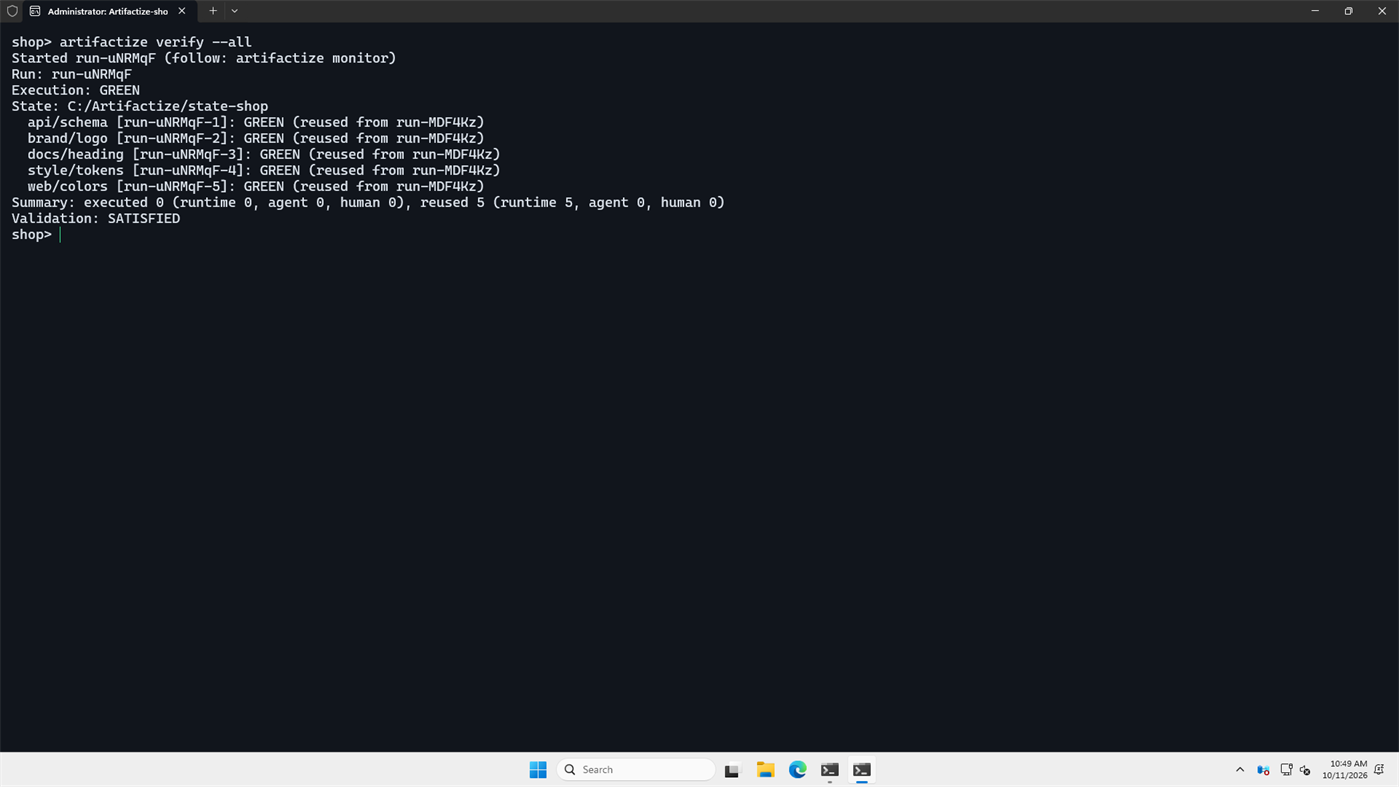The image size is (1399, 787).
Task: Click the brand/logo result row
Action: pos(256,138)
